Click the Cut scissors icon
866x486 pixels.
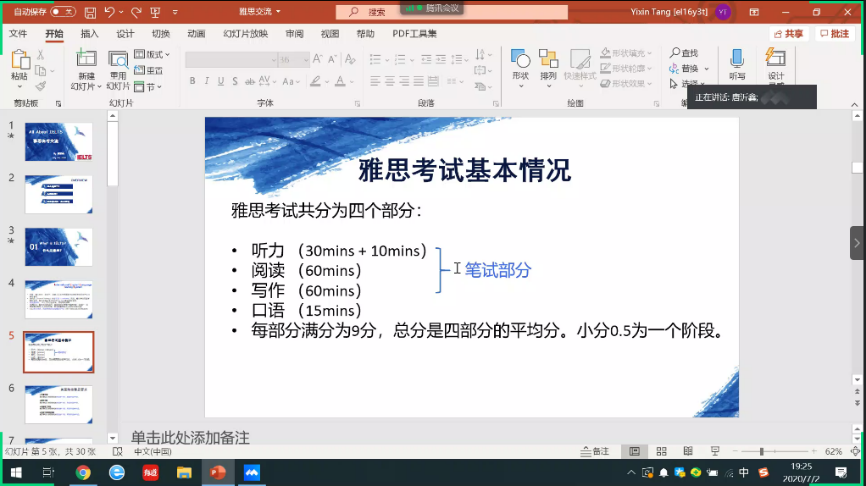(x=40, y=55)
